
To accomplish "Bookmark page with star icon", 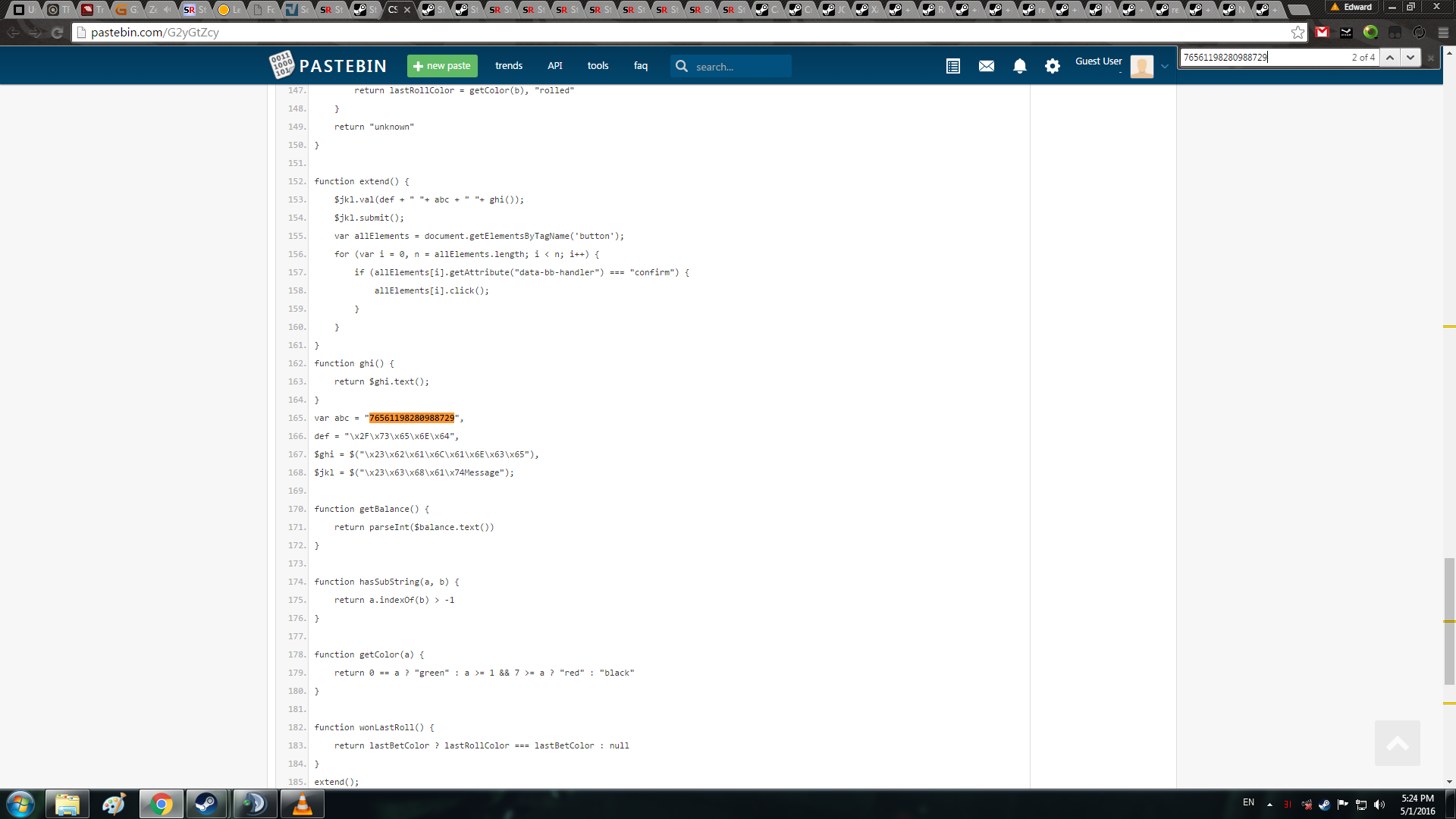I will point(1298,33).
